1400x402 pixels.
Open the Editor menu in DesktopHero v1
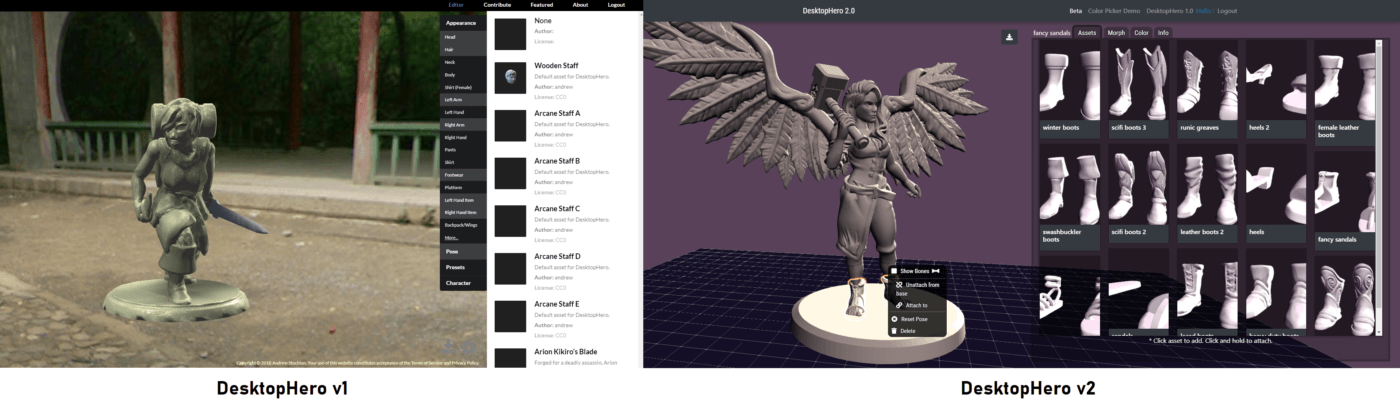click(x=456, y=5)
